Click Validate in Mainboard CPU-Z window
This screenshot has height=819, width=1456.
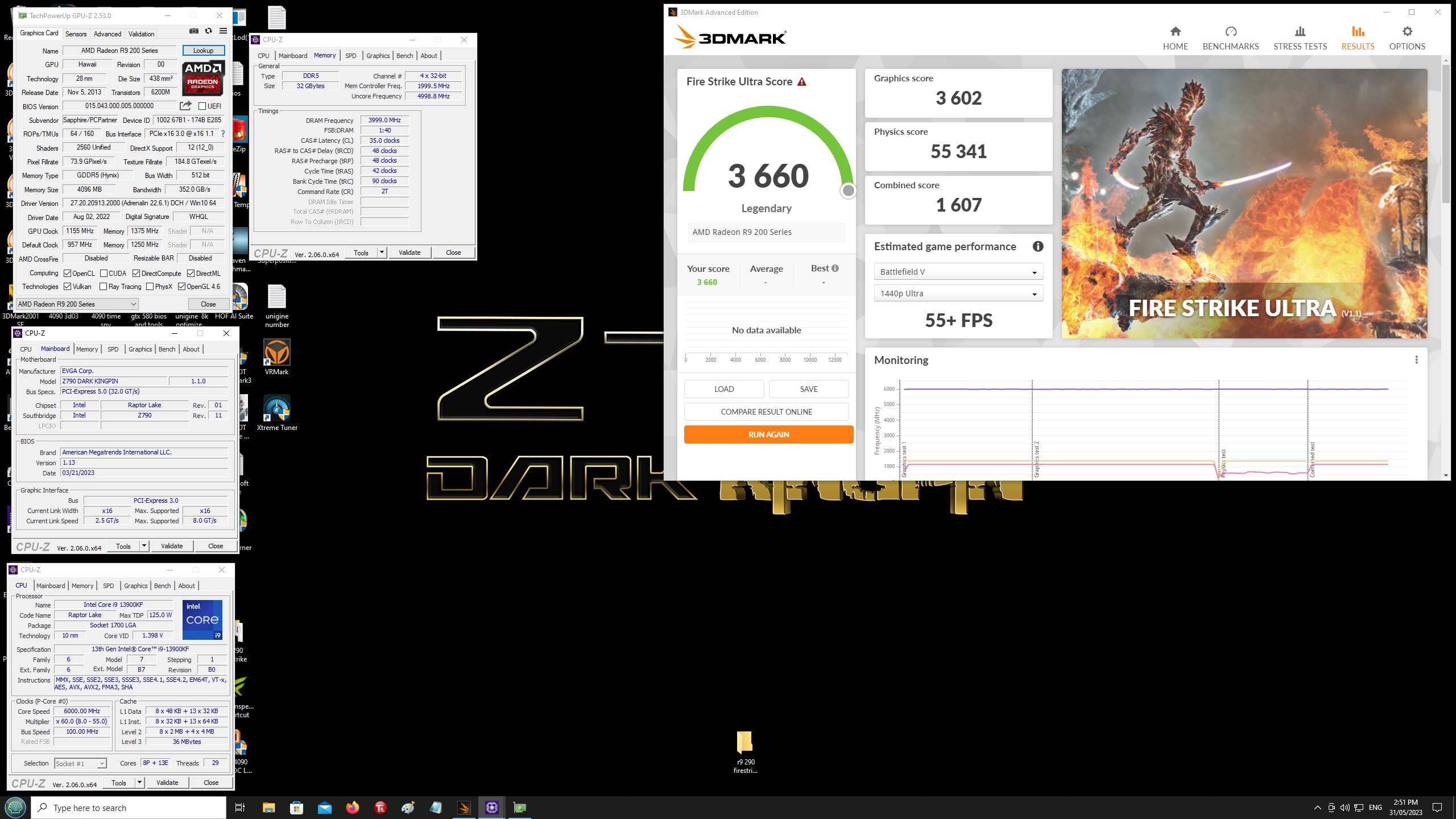click(172, 546)
